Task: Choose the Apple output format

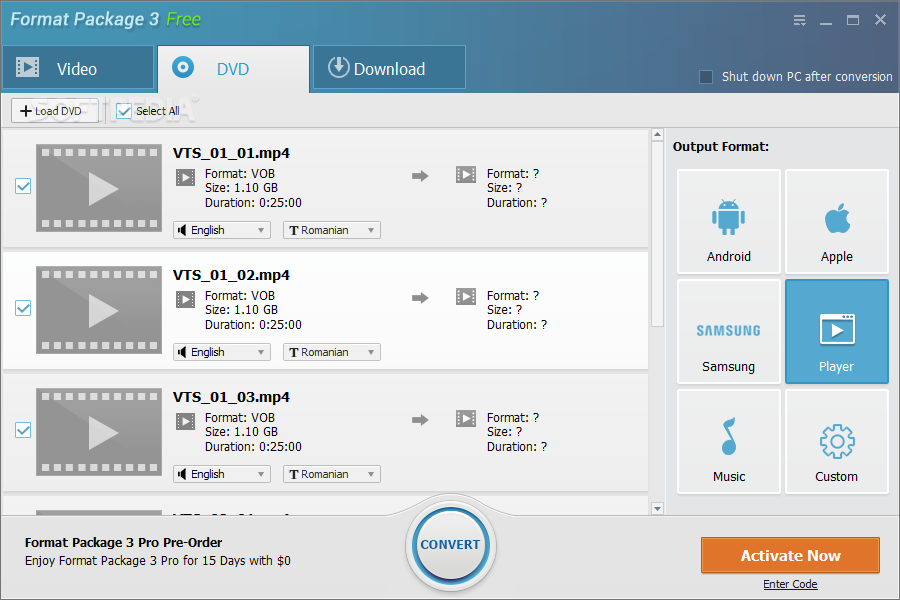Action: tap(836, 221)
